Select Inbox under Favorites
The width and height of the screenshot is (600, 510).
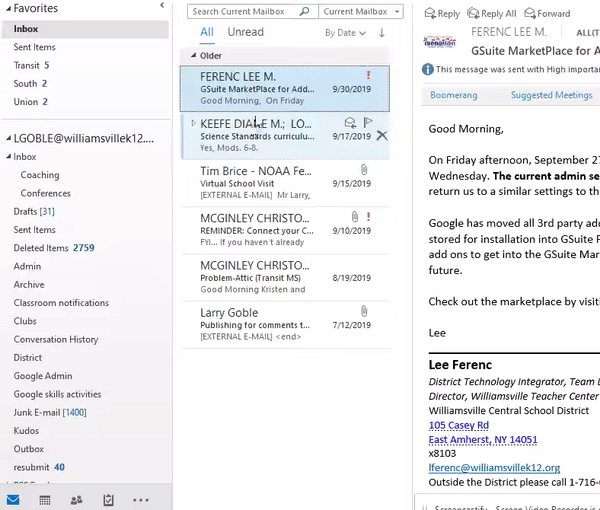coord(85,29)
